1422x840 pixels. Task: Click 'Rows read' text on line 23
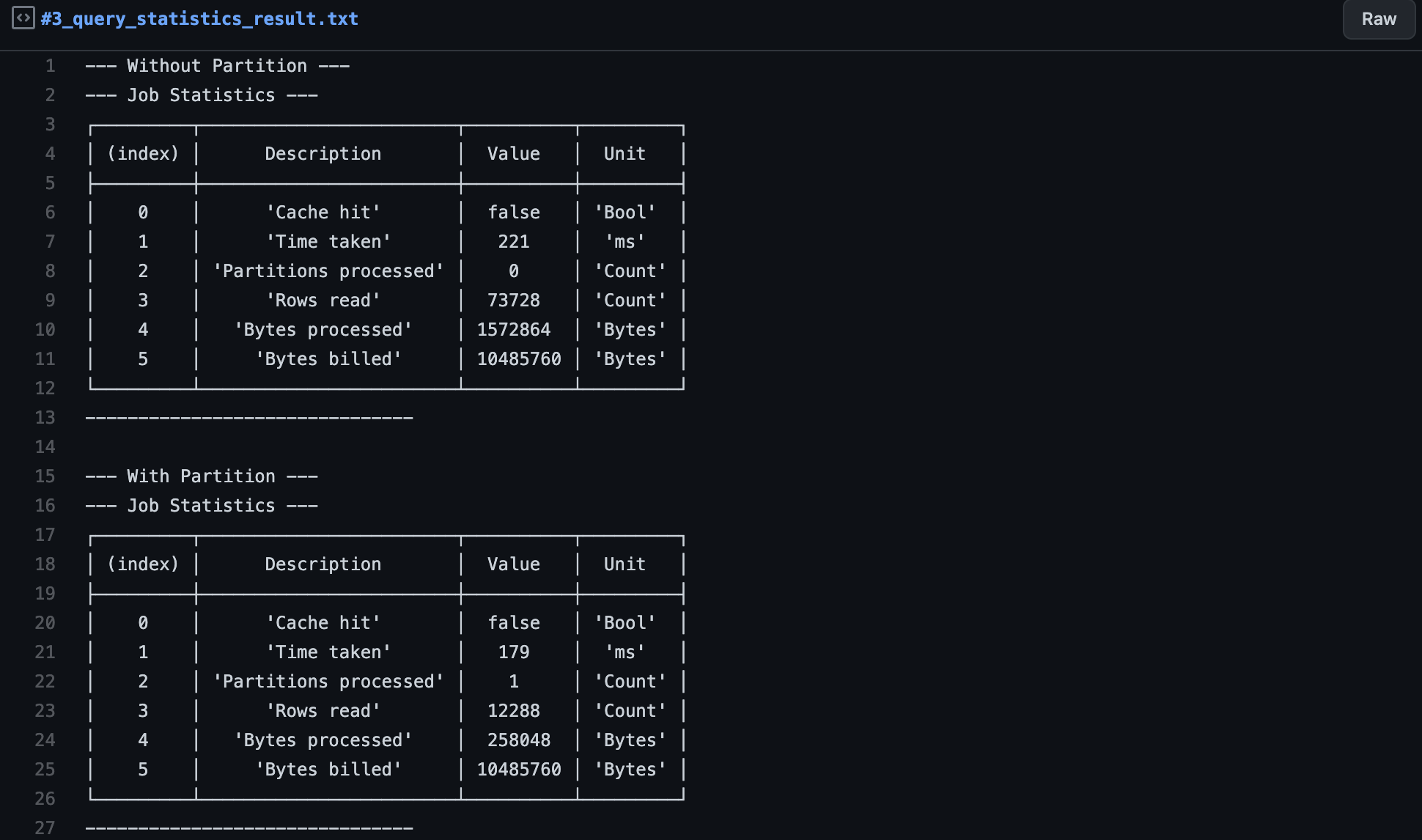[323, 711]
